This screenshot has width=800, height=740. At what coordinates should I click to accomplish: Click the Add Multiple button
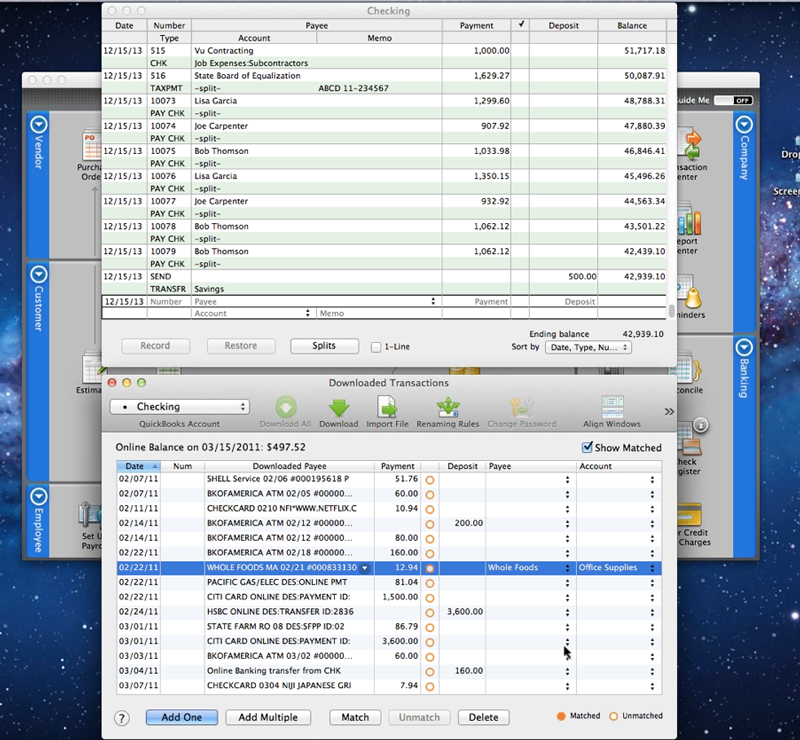point(268,717)
